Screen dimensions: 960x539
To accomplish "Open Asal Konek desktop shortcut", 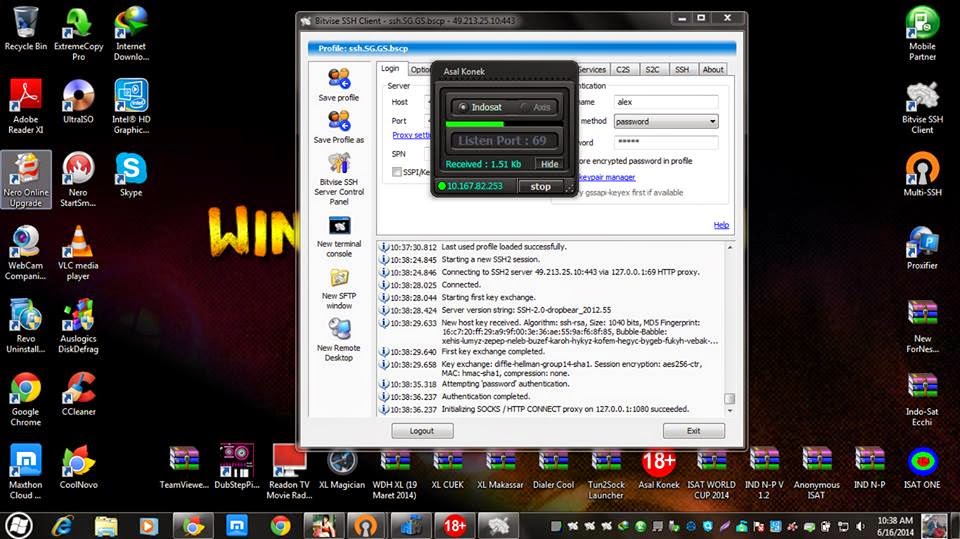I will tap(658, 469).
